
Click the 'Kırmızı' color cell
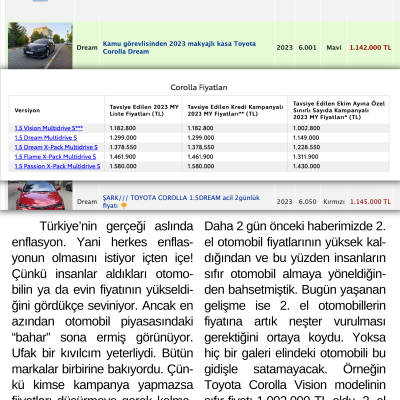(x=334, y=202)
